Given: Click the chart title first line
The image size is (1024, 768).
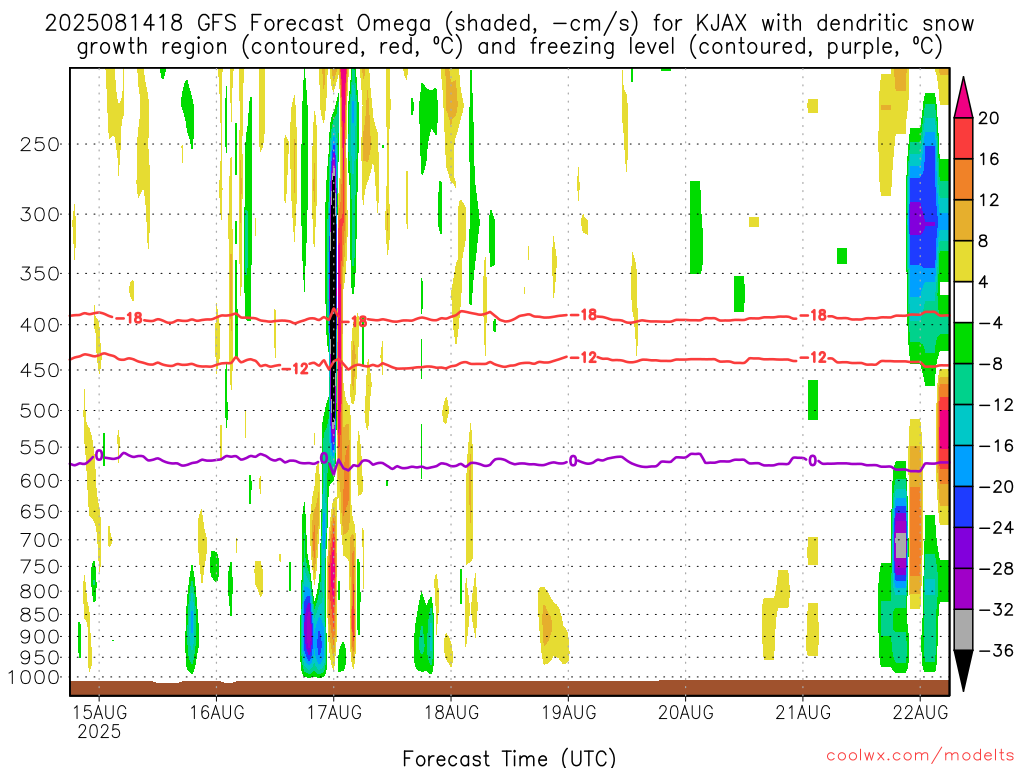Looking at the screenshot, I should click(x=509, y=24).
